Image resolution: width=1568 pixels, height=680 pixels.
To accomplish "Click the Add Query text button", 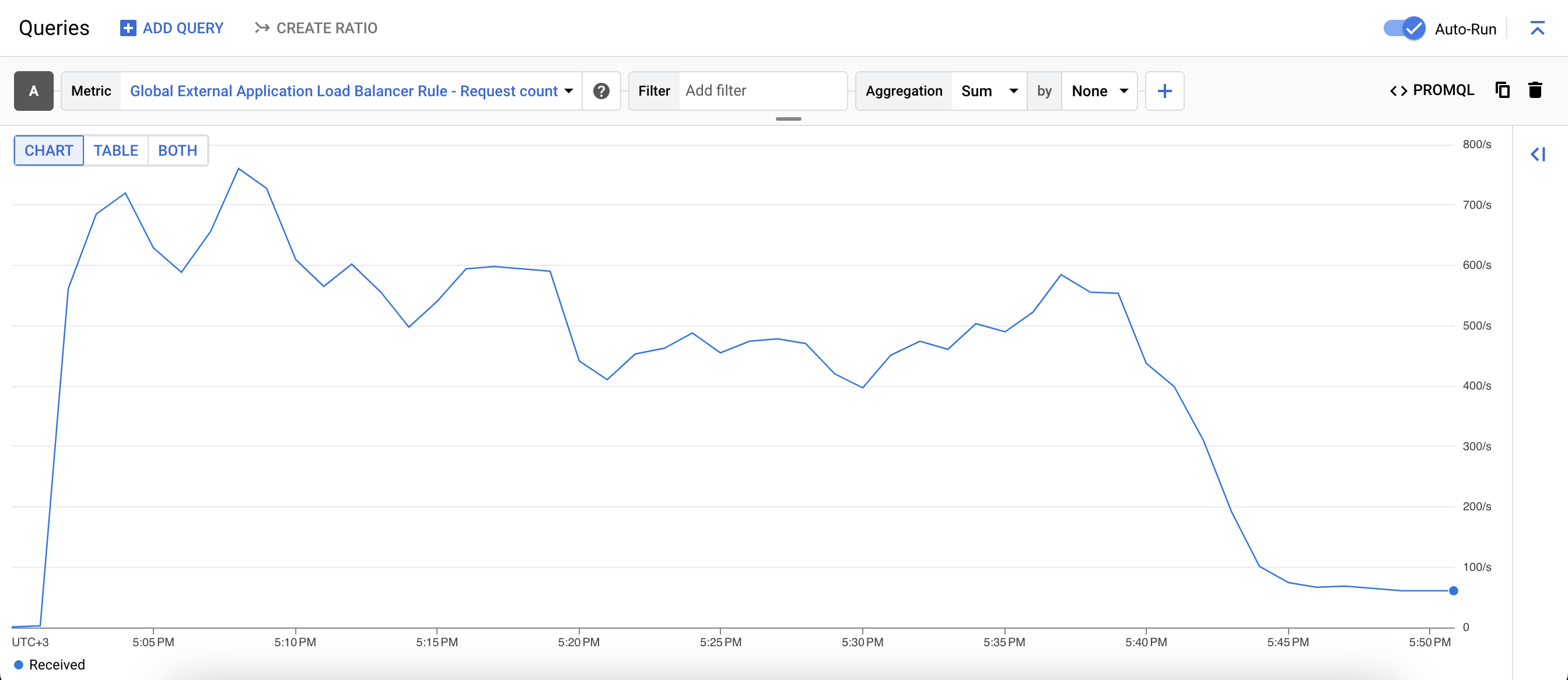I will (171, 27).
